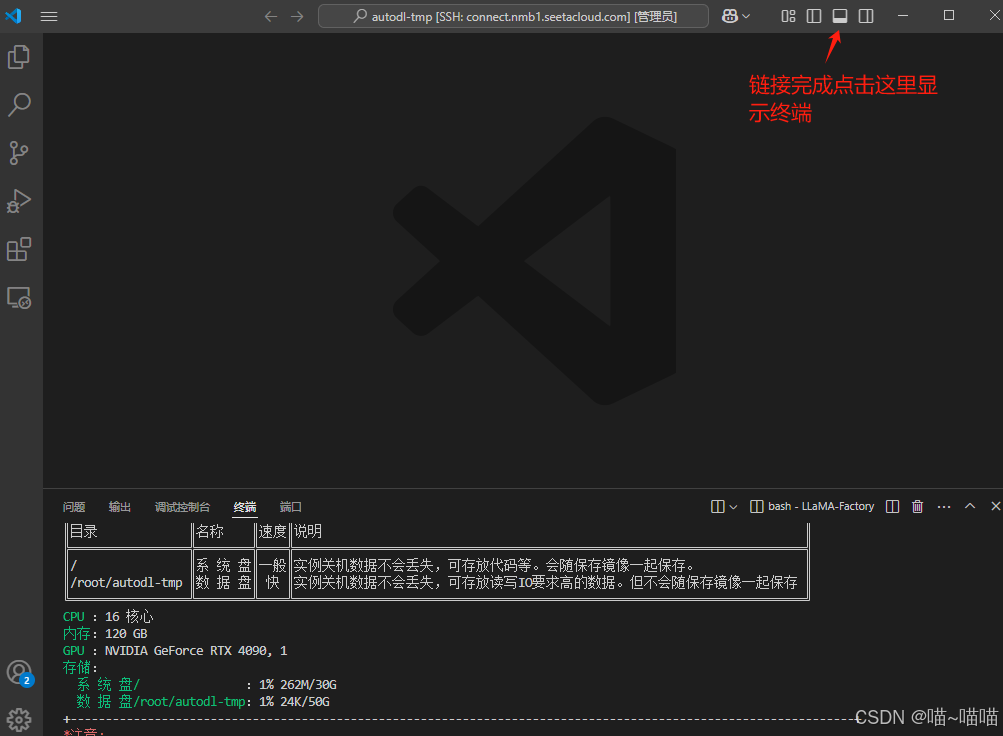The height and width of the screenshot is (736, 1003).
Task: Open a new terminal with launch profile button
Action: pos(718,506)
